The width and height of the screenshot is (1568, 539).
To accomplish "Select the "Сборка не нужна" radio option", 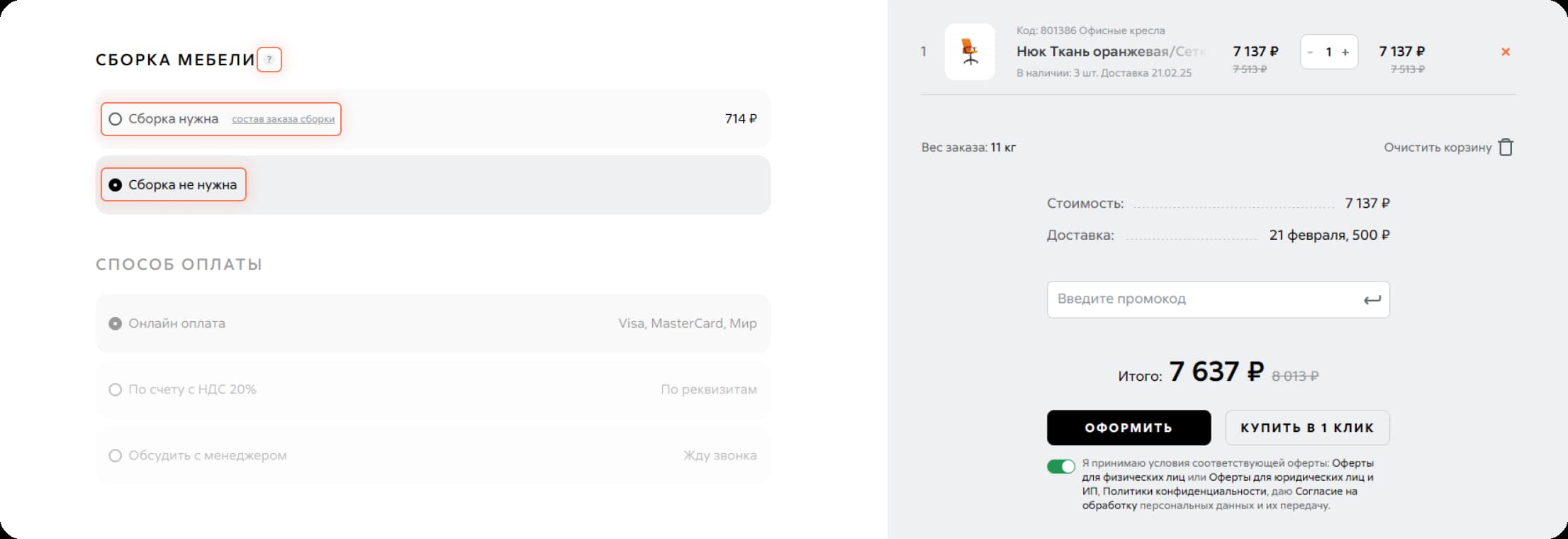I will point(116,185).
